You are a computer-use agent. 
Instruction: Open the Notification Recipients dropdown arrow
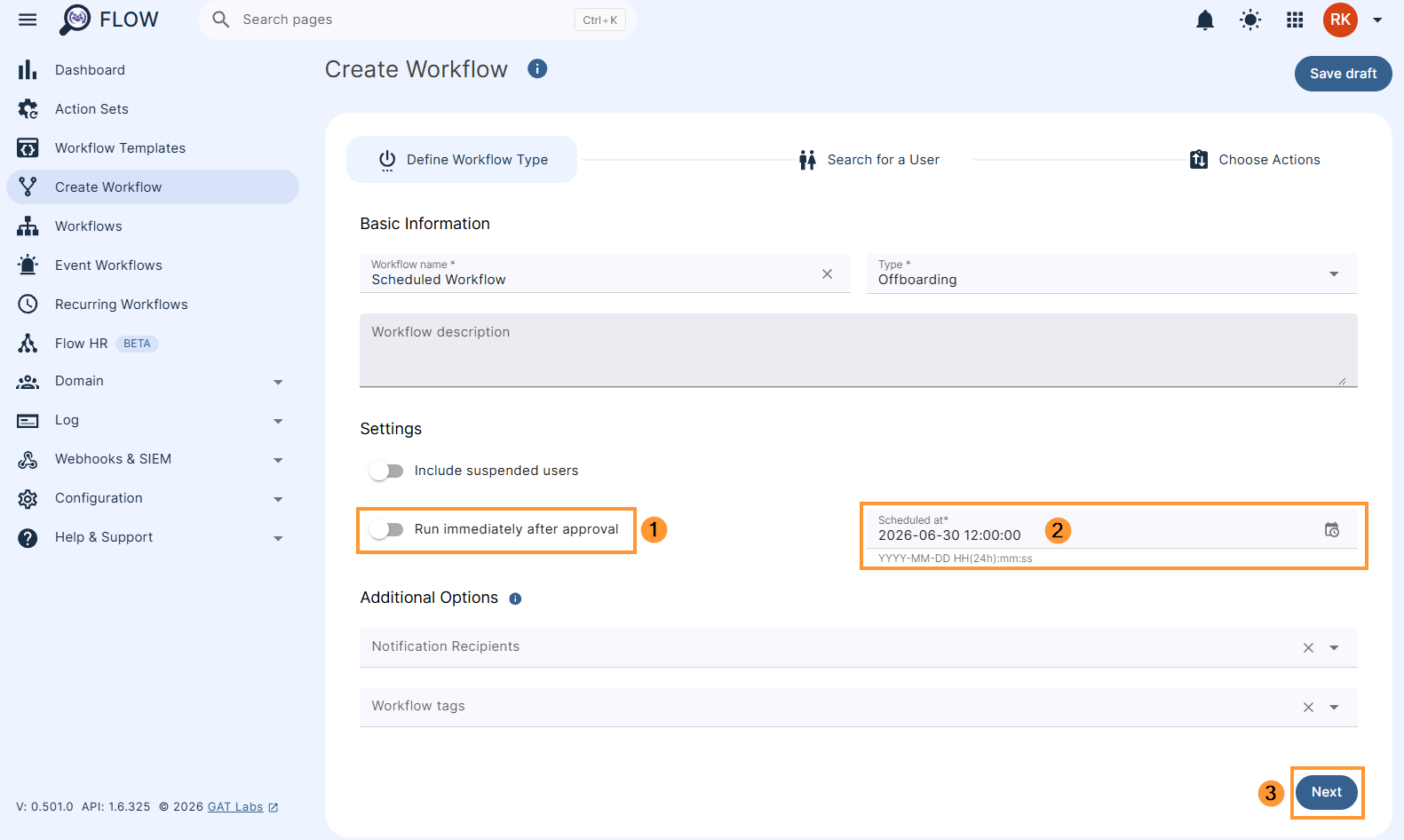click(1334, 648)
